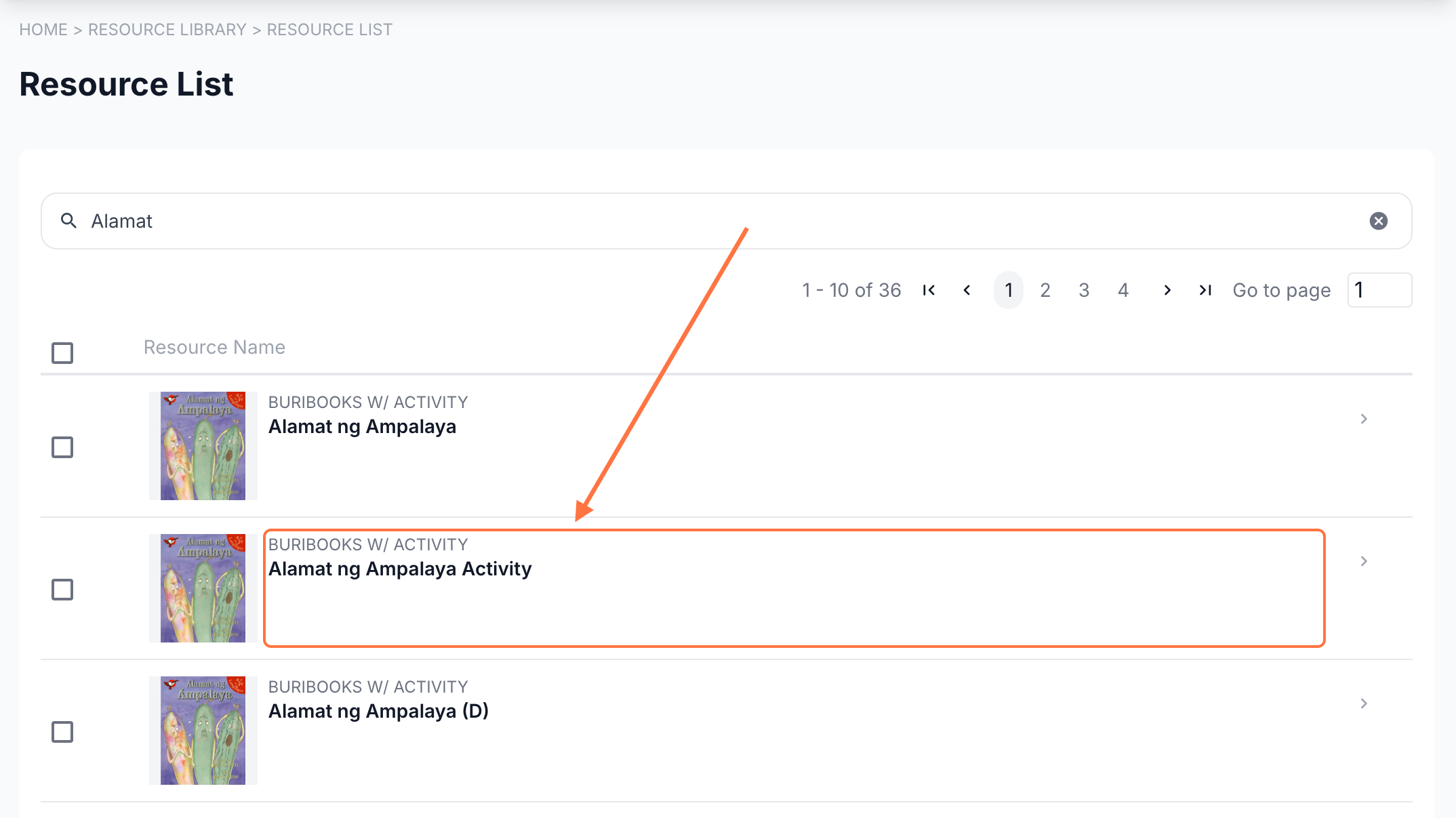1456x818 pixels.
Task: Jump to first page of results
Action: point(929,290)
